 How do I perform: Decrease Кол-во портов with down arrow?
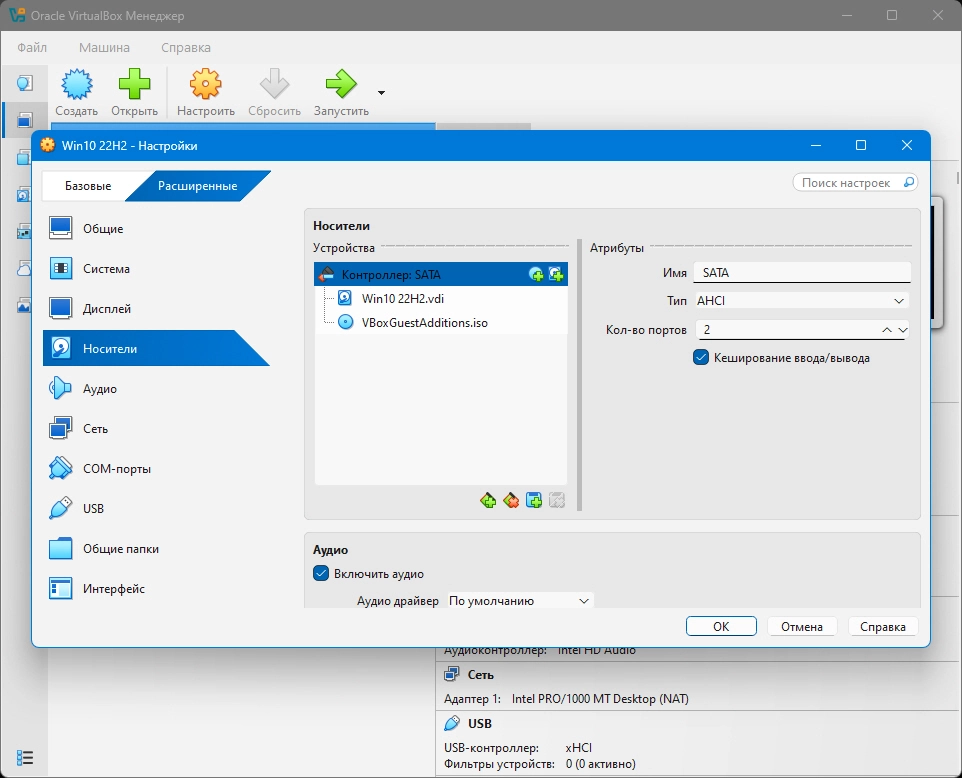point(902,330)
